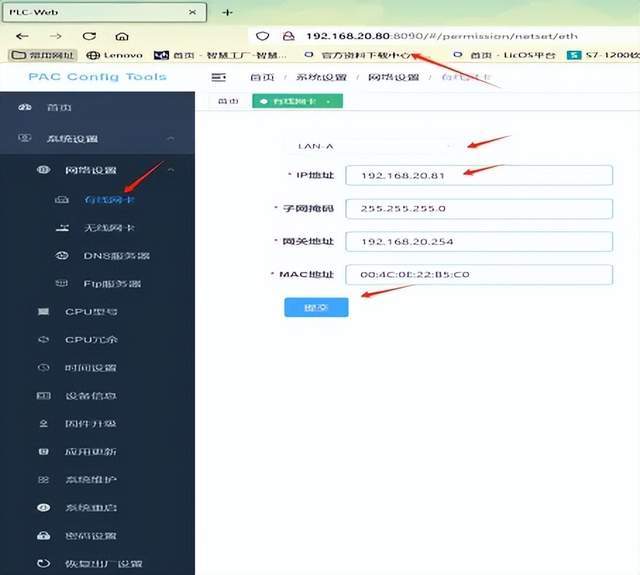The height and width of the screenshot is (575, 640).
Task: Go back with the browser back arrow
Action: tap(22, 36)
